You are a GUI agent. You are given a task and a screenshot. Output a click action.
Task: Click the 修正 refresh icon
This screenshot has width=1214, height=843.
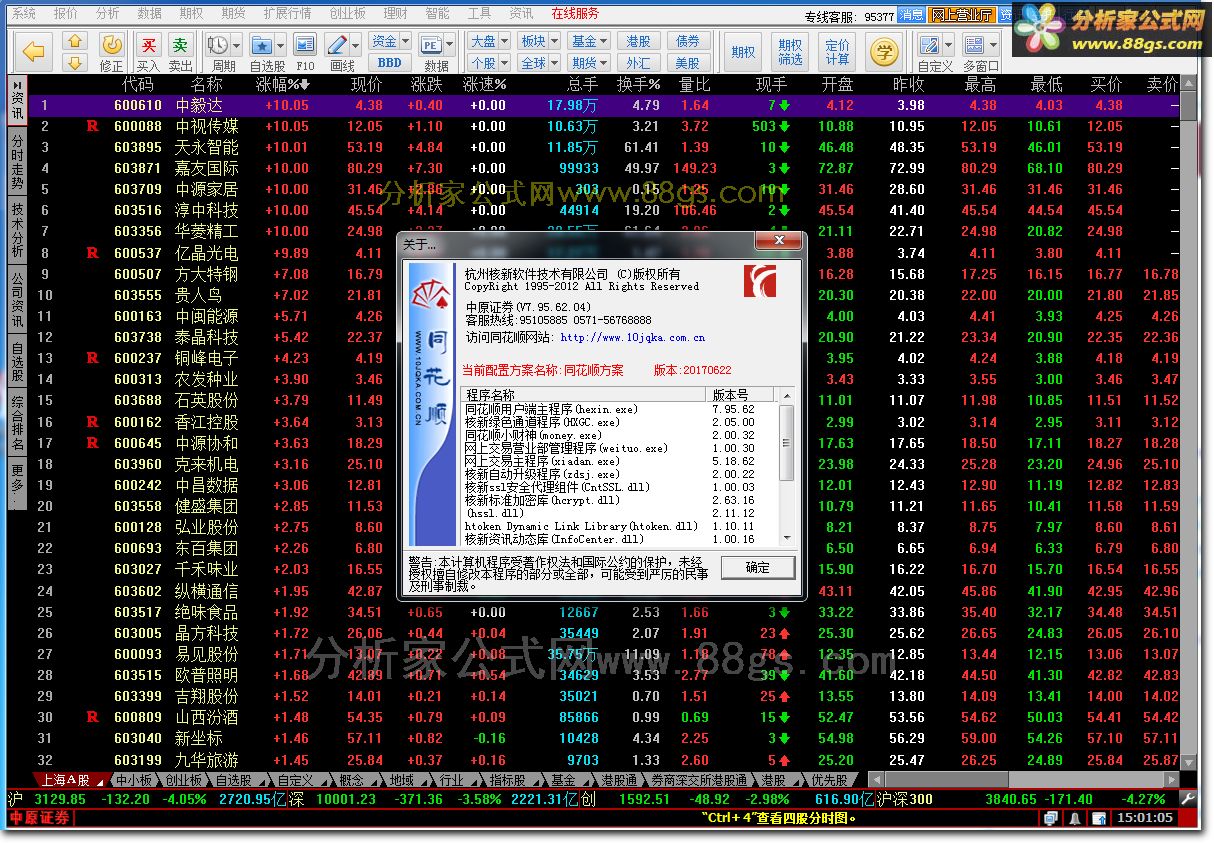tap(112, 45)
